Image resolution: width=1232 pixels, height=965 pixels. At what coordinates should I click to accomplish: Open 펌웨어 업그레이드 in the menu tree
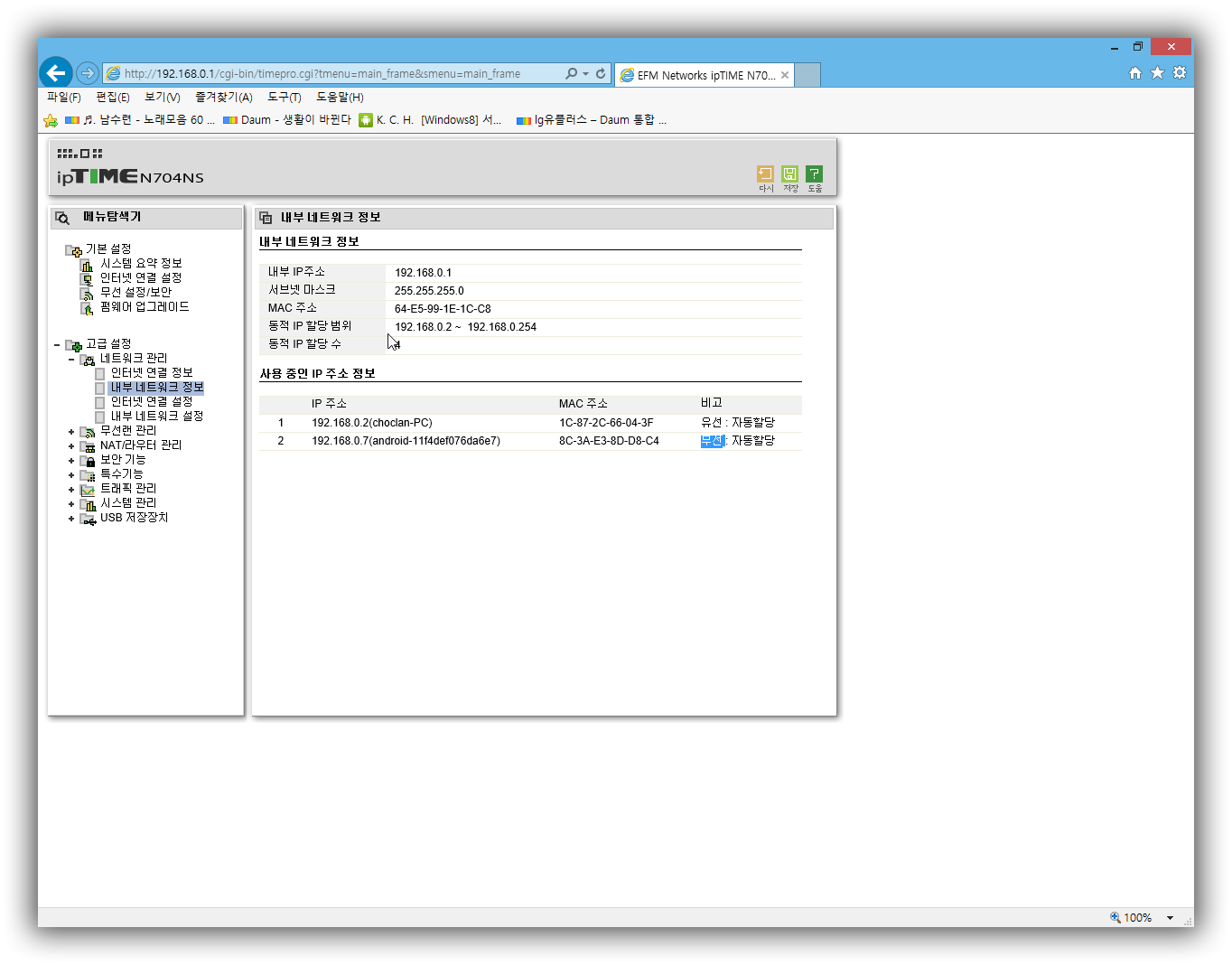[x=145, y=306]
